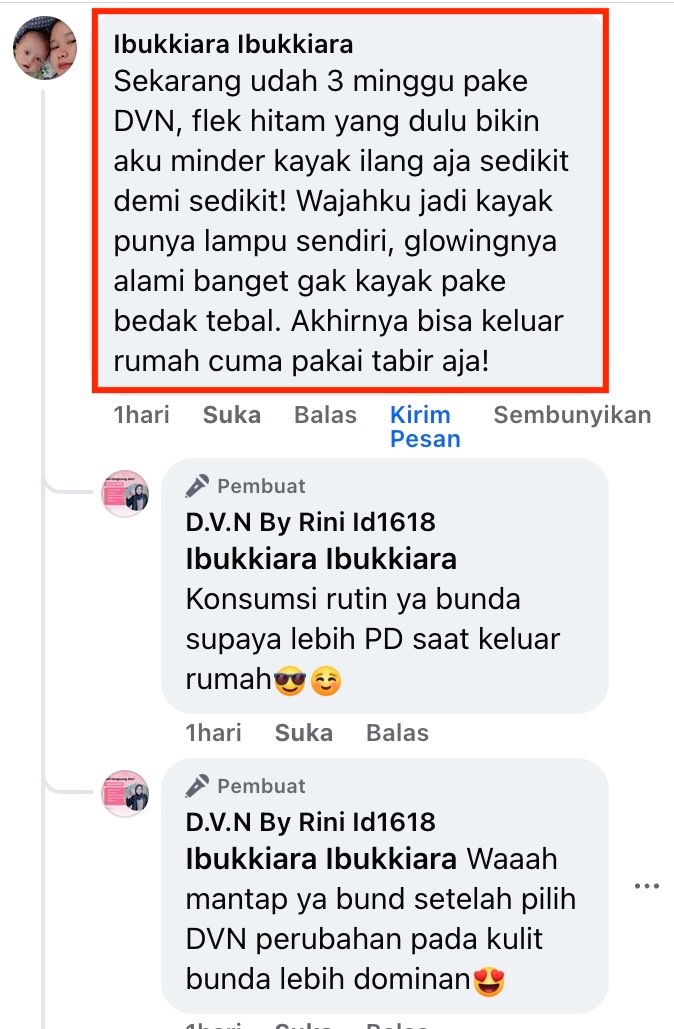The height and width of the screenshot is (1029, 674).
Task: Select the highlighted comment text about DVN
Action: (x=339, y=221)
